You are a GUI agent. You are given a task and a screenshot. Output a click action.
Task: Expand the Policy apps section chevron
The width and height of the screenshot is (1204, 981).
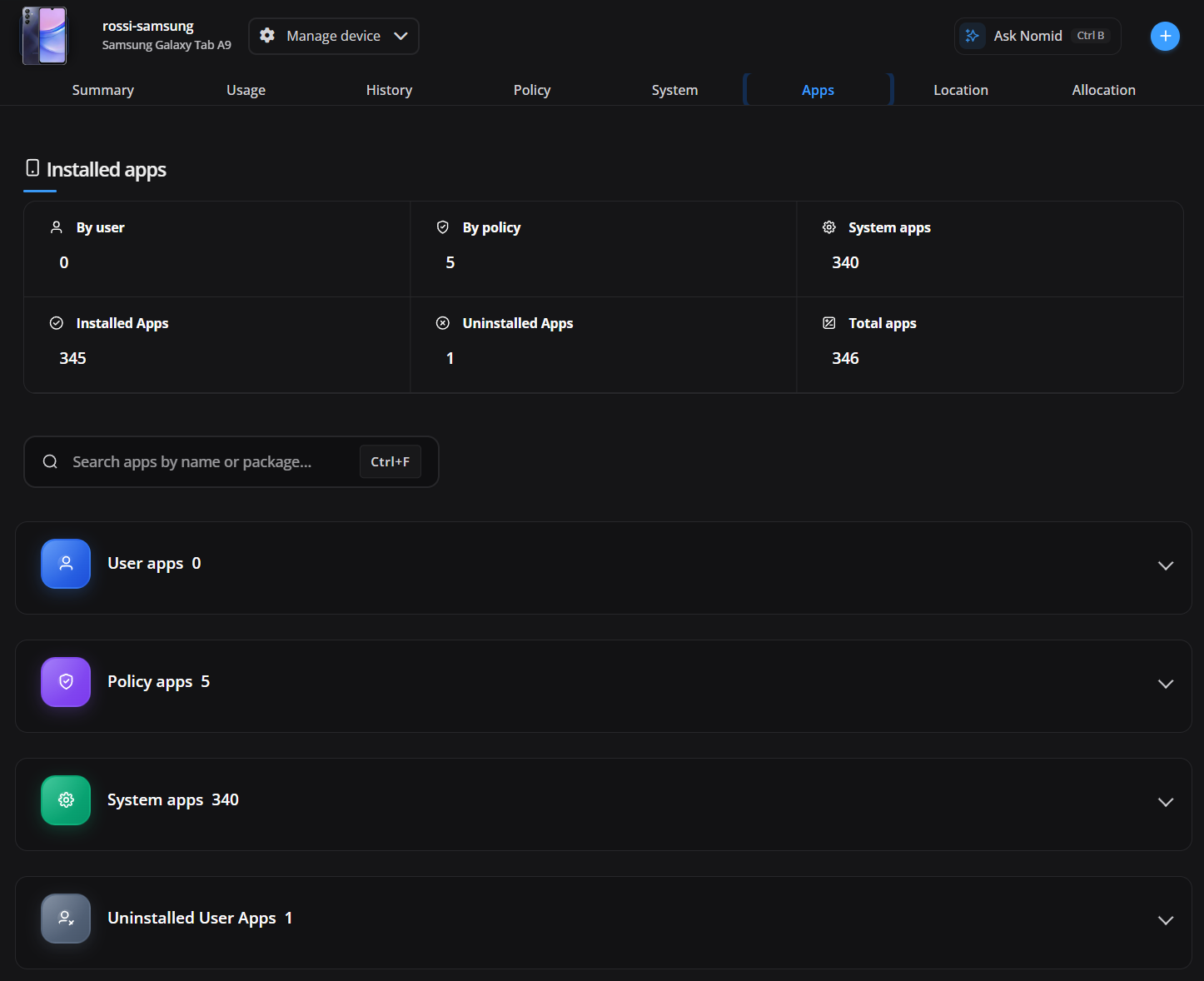pos(1166,684)
